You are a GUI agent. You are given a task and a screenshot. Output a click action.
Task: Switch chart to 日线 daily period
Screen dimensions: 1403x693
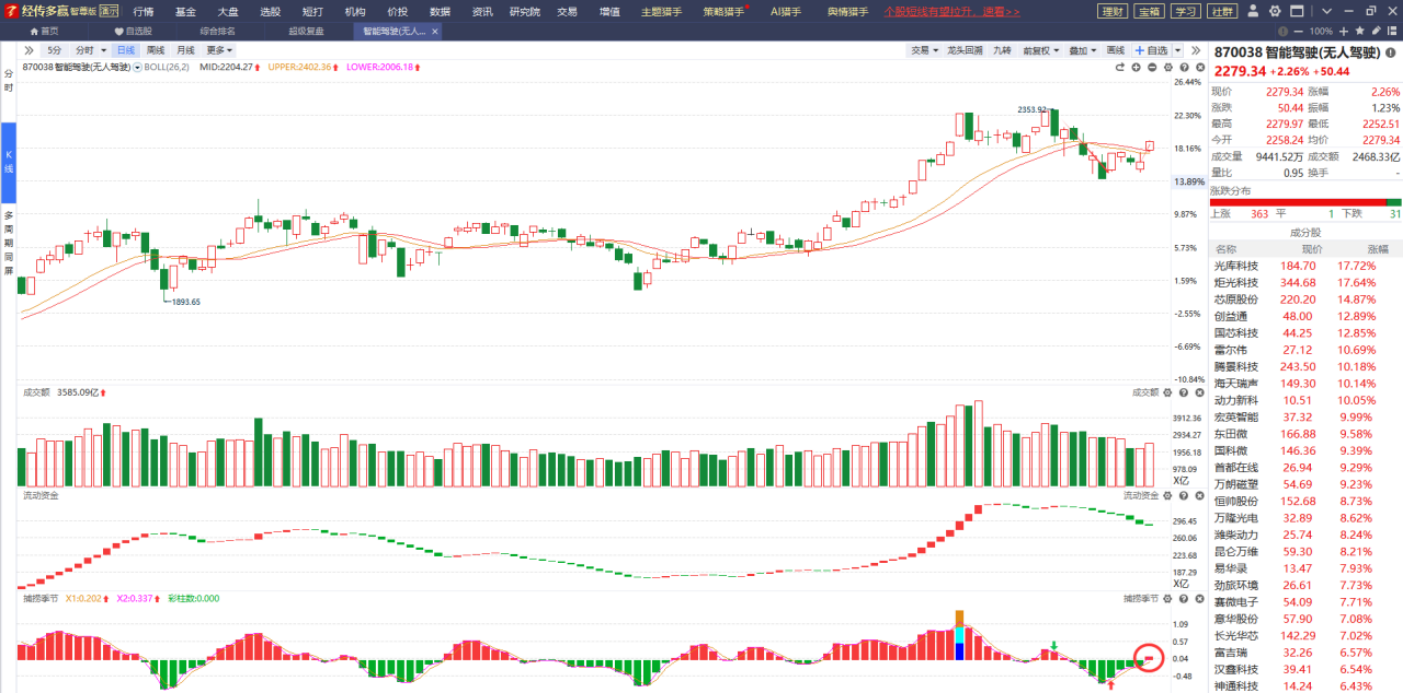(x=125, y=50)
